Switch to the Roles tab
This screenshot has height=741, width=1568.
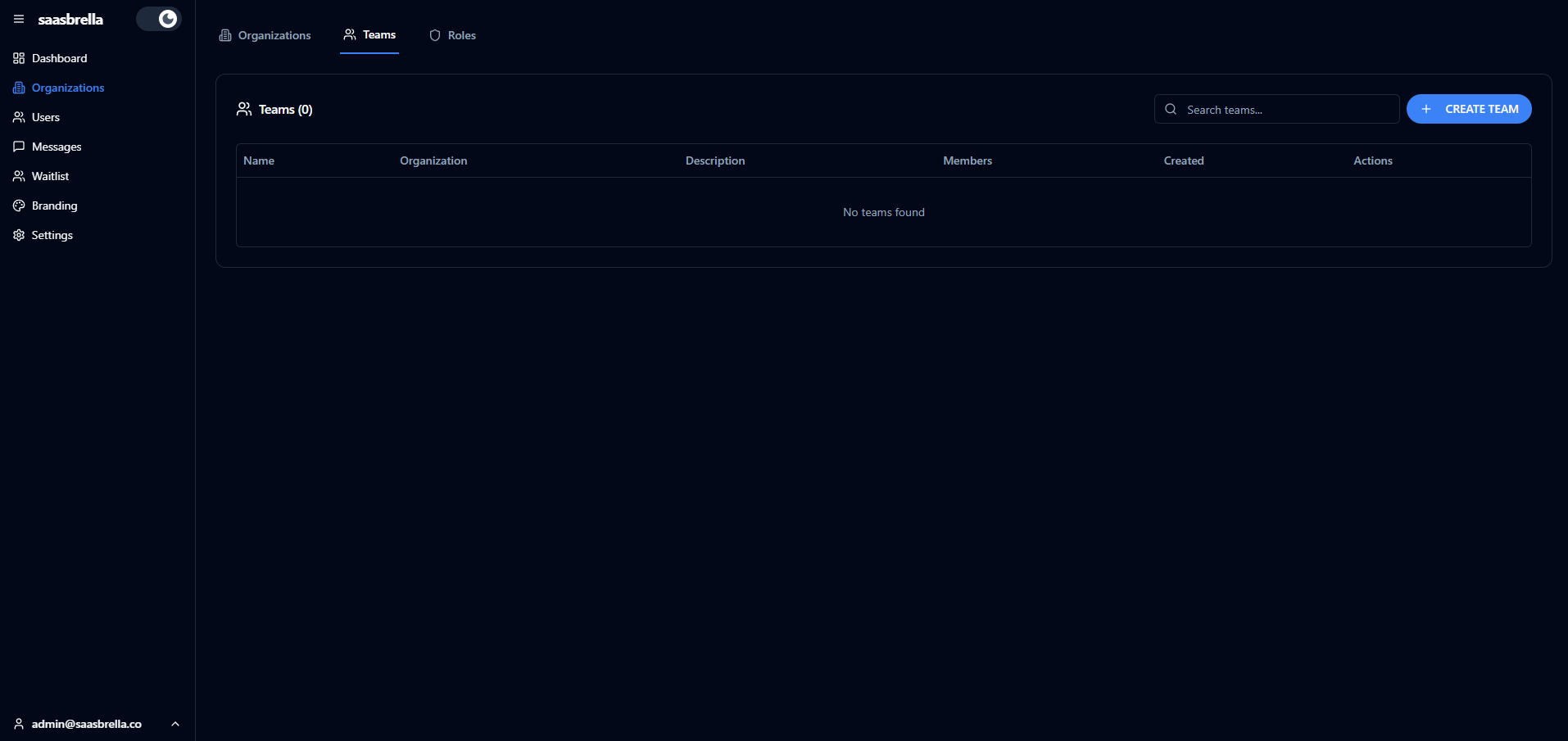coord(452,35)
